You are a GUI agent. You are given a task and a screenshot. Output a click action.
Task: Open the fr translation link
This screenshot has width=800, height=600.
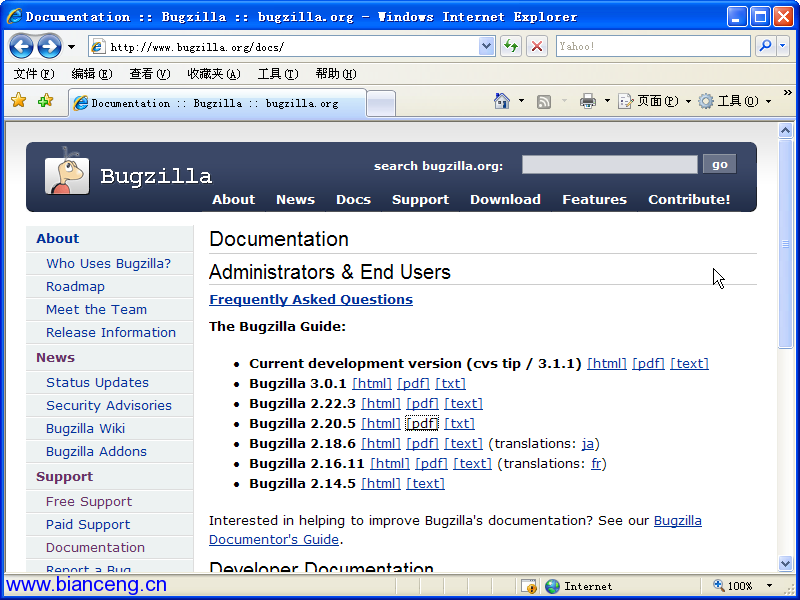[596, 464]
